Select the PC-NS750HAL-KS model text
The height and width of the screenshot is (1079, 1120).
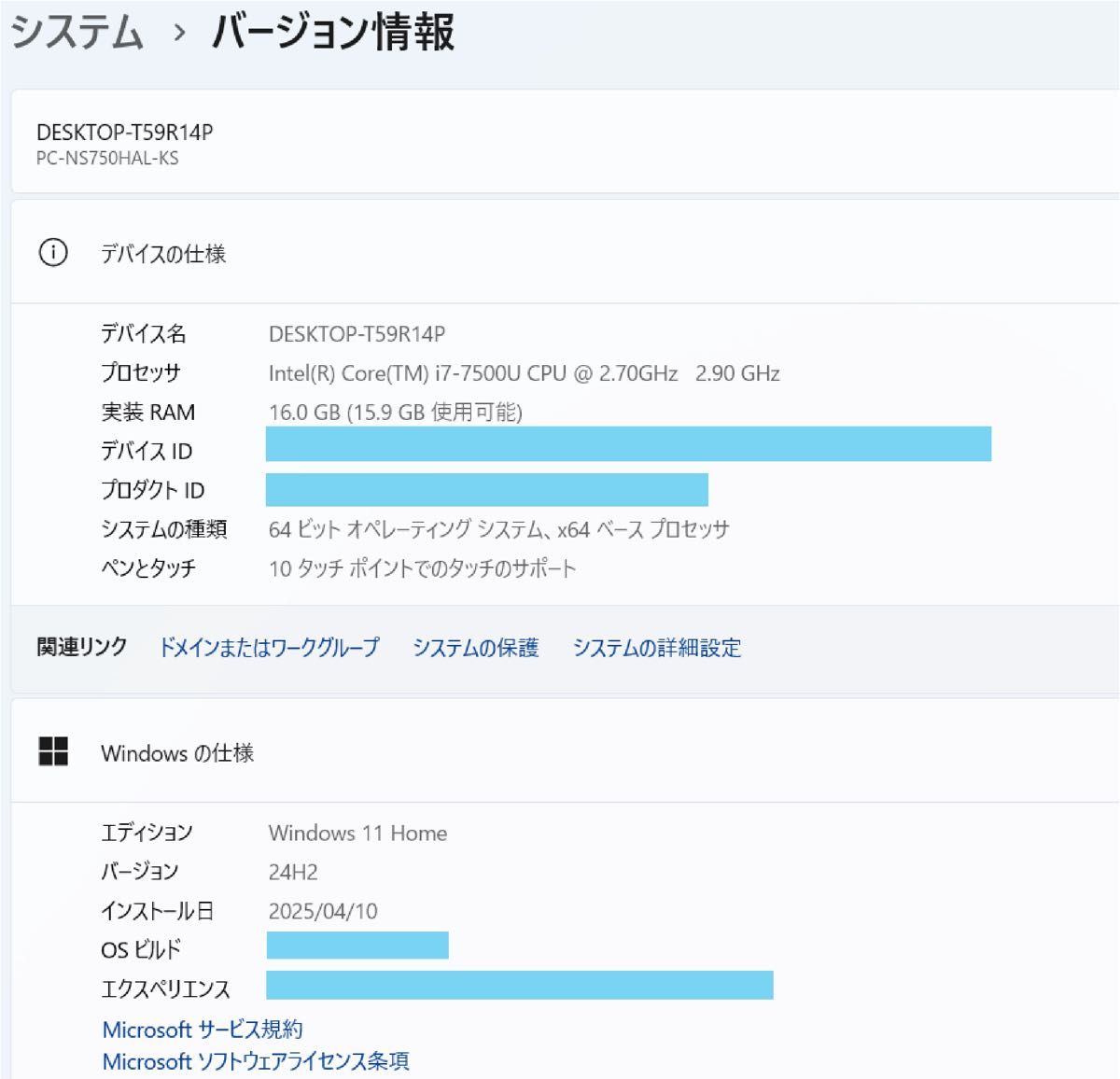click(x=107, y=158)
